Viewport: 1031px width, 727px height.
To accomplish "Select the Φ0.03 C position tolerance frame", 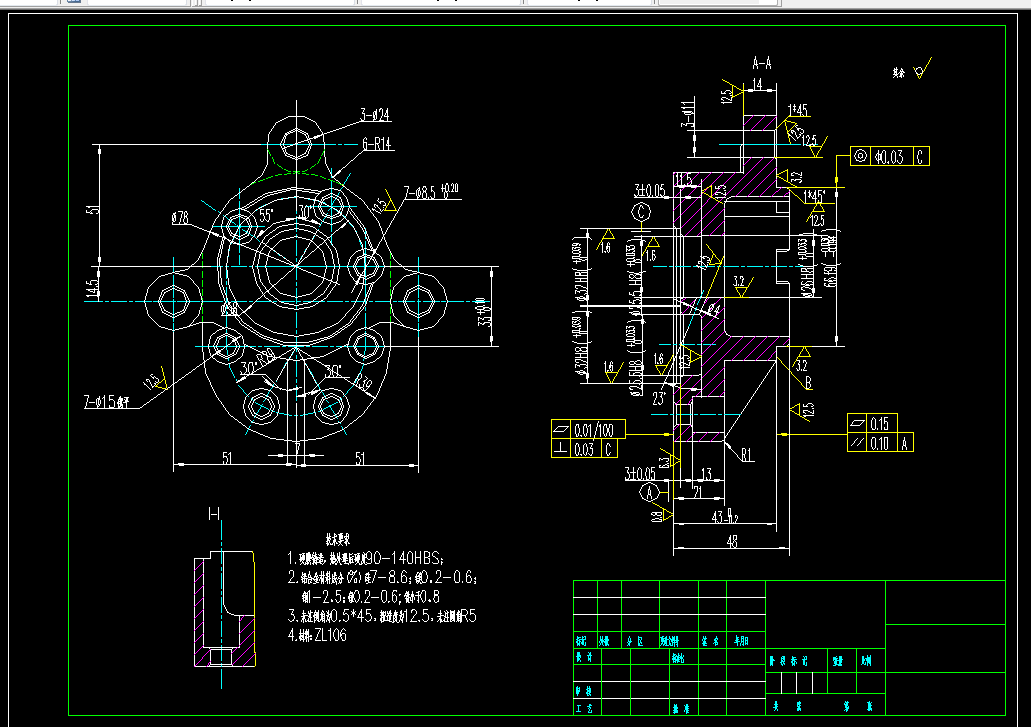I will (890, 155).
